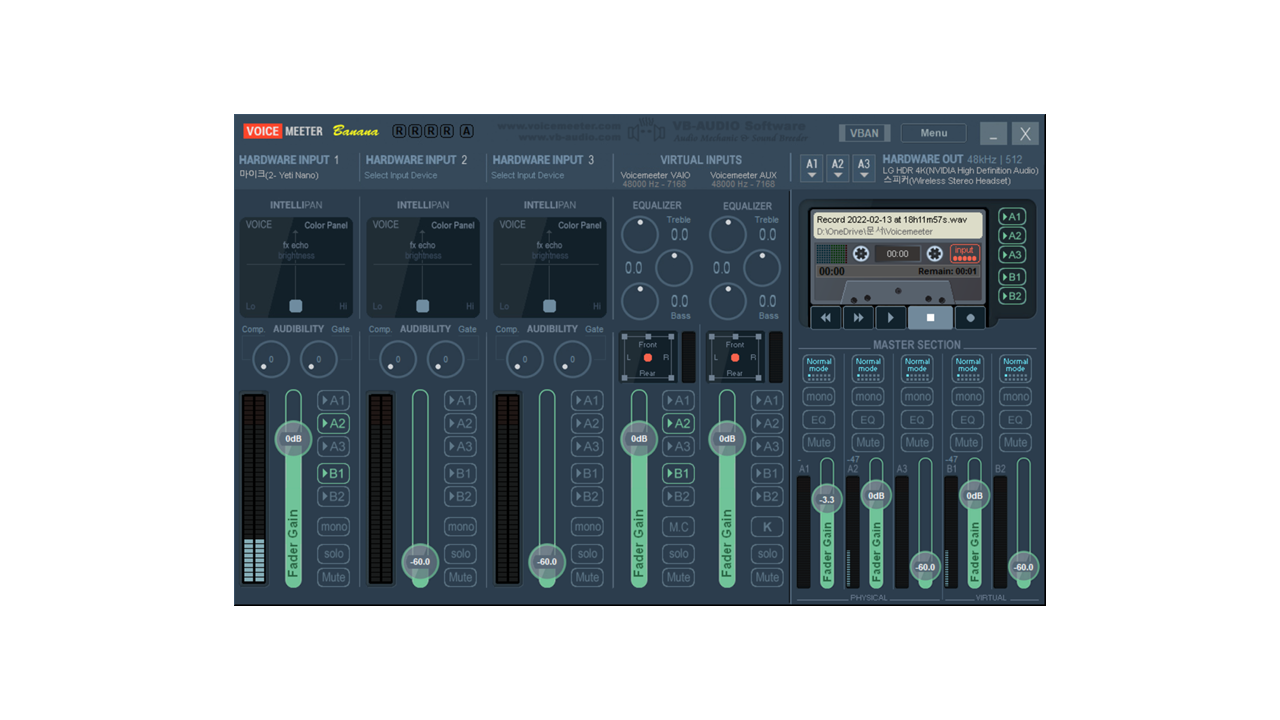1280x720 pixels.
Task: Click Hardware Input 2 fader knob at -60.0
Action: point(420,562)
